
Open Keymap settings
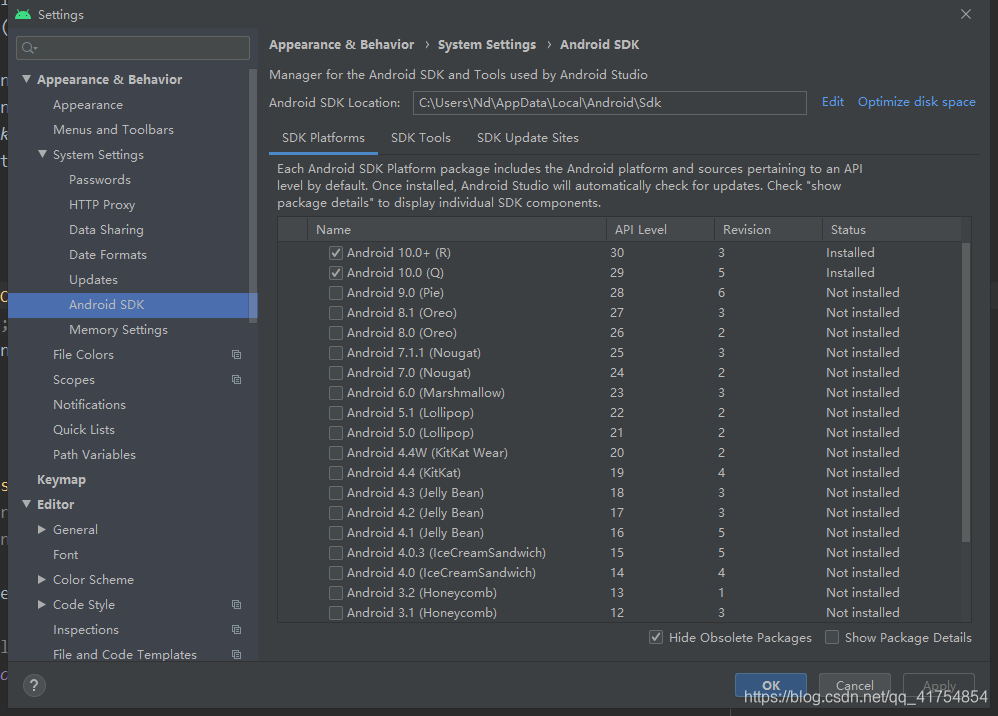click(x=61, y=479)
